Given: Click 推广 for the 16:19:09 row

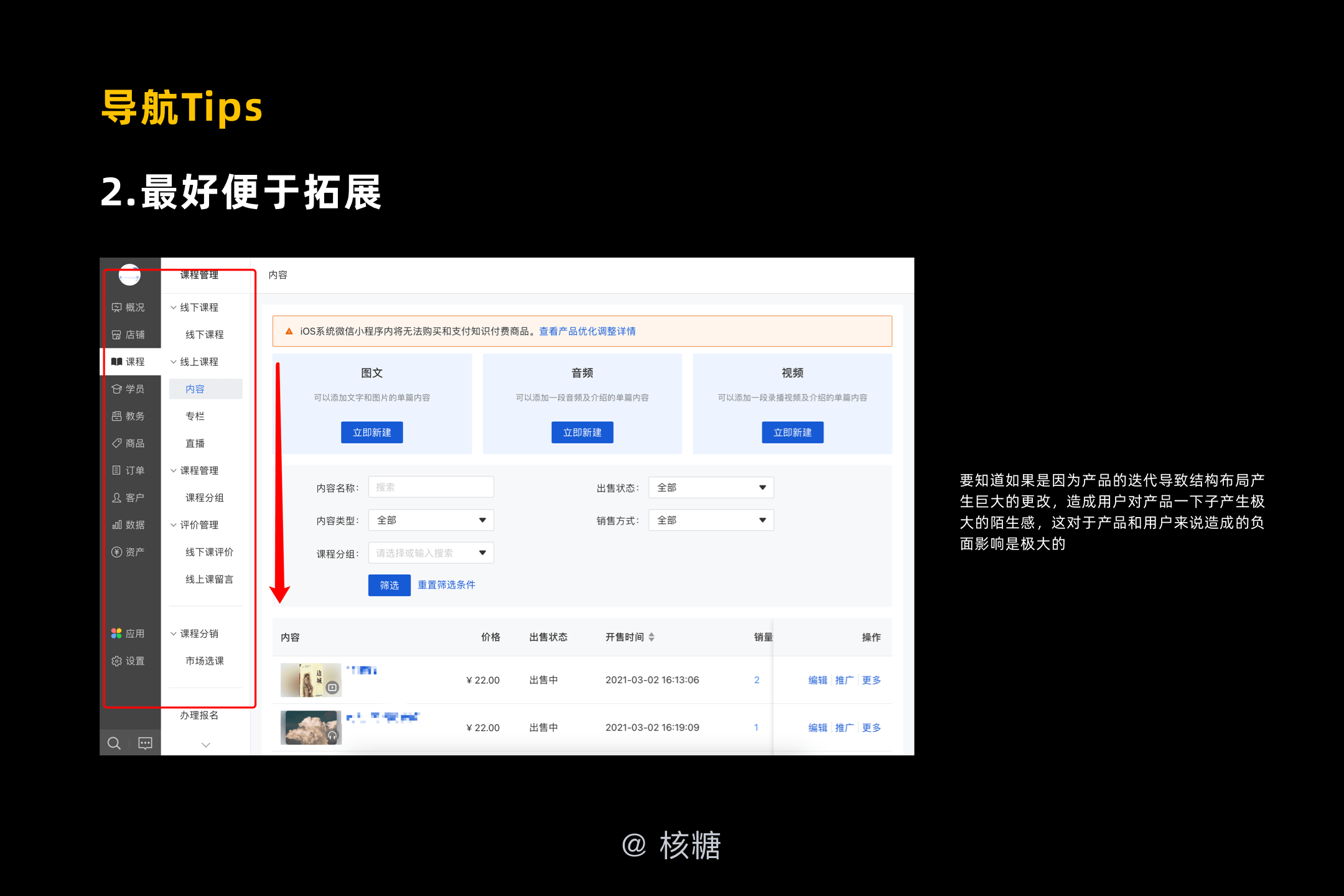Looking at the screenshot, I should coord(844,728).
